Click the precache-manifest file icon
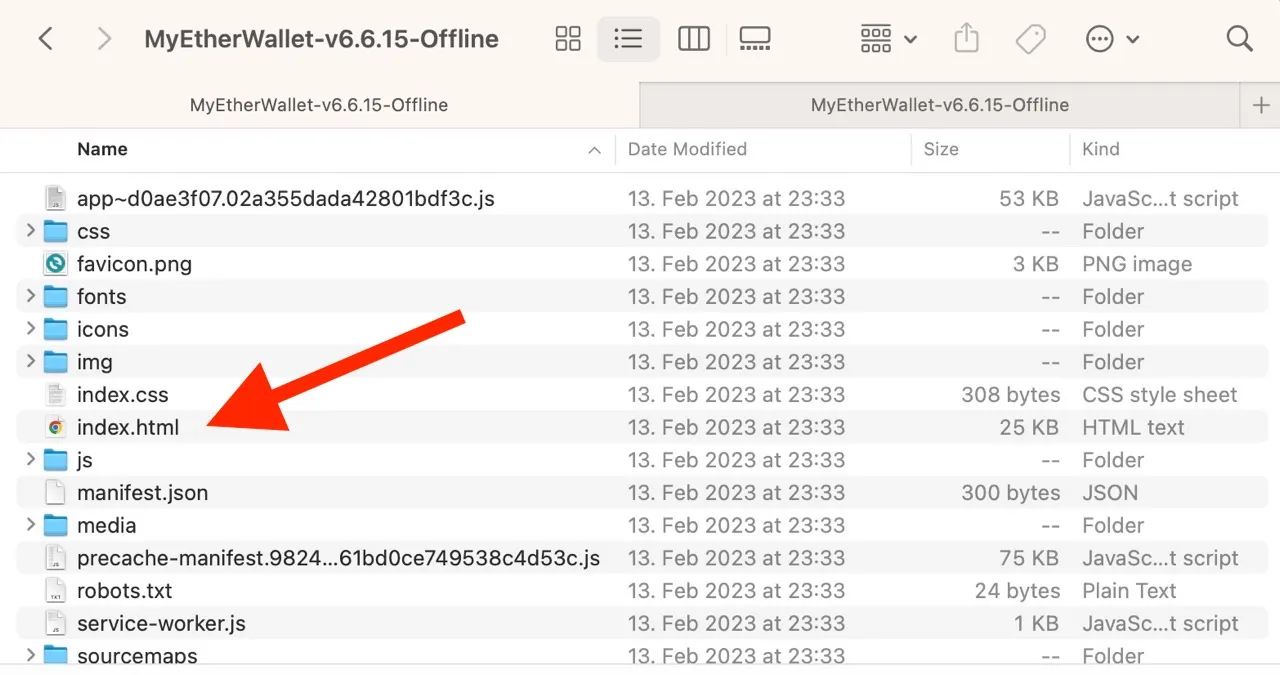Viewport: 1280px width, 675px height. (56, 558)
